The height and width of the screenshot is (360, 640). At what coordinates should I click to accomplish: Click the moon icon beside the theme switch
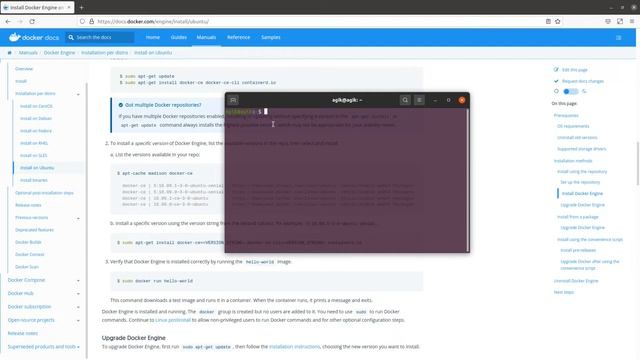[584, 91]
